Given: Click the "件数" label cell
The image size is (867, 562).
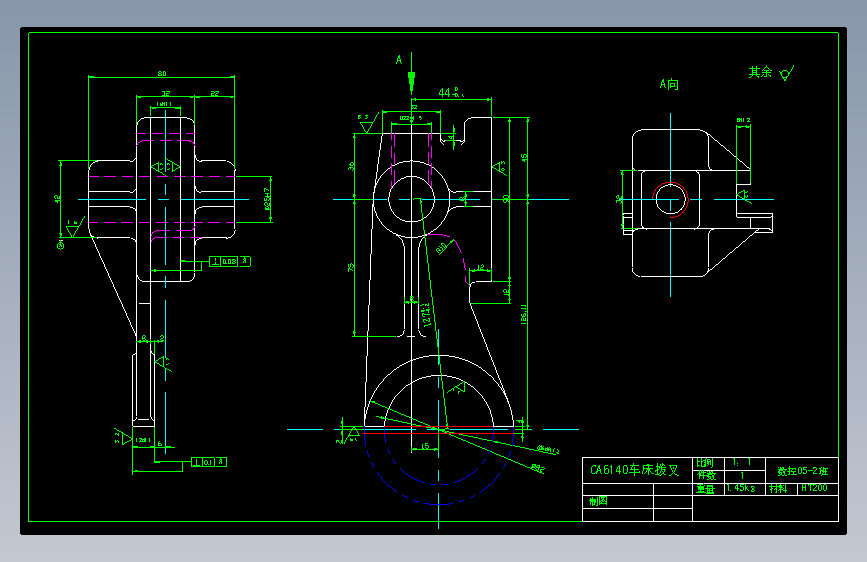Looking at the screenshot, I should [706, 476].
